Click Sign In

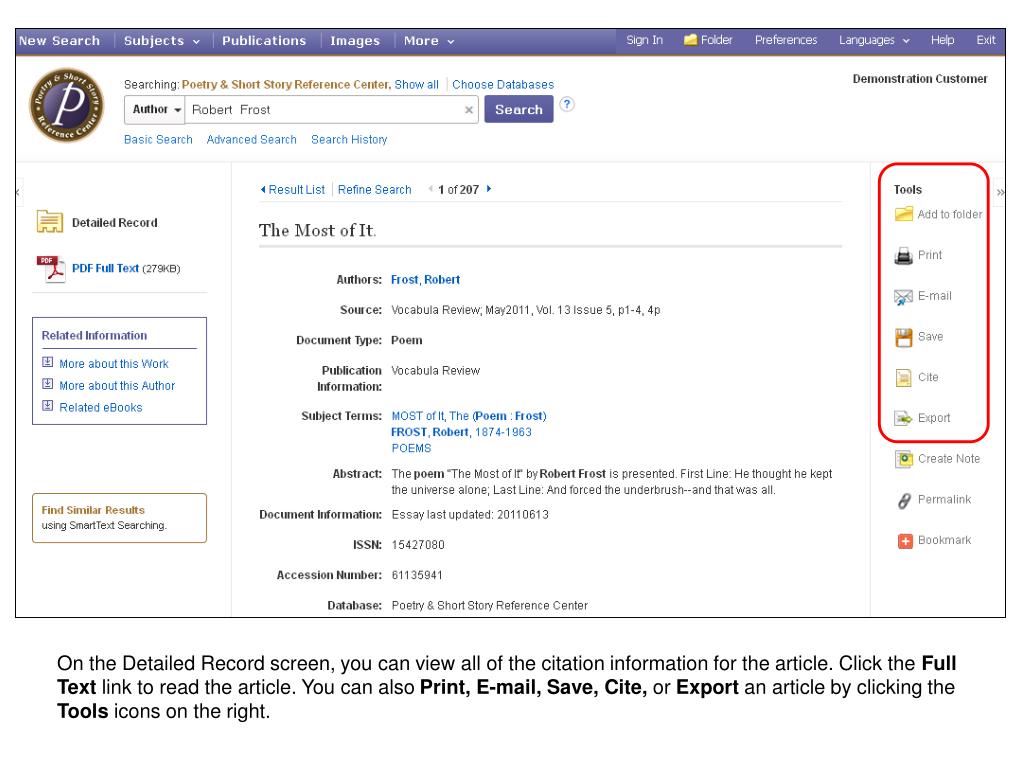644,40
